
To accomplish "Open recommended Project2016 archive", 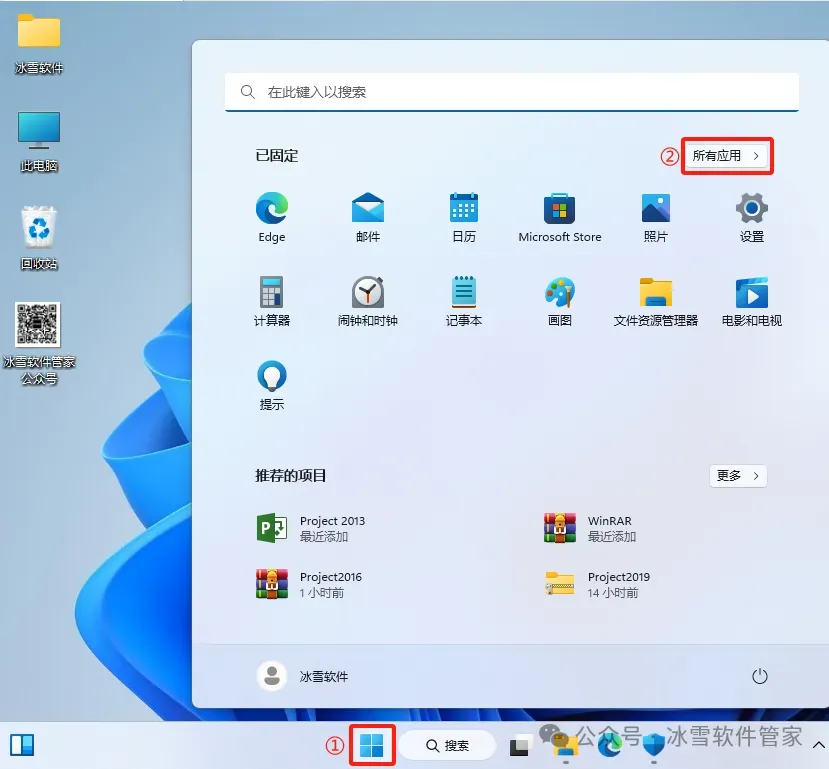I will (x=309, y=584).
